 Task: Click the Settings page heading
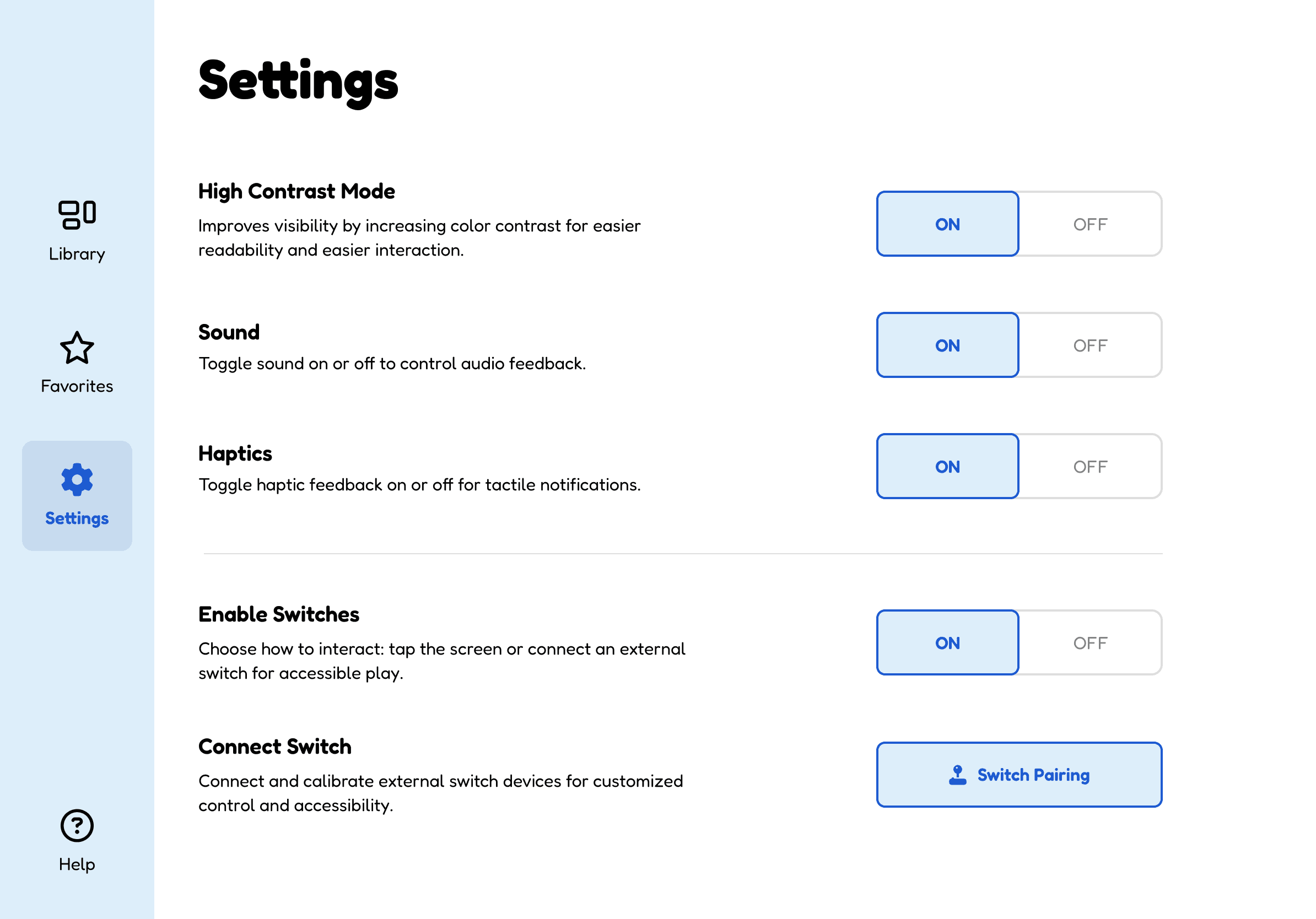[298, 82]
